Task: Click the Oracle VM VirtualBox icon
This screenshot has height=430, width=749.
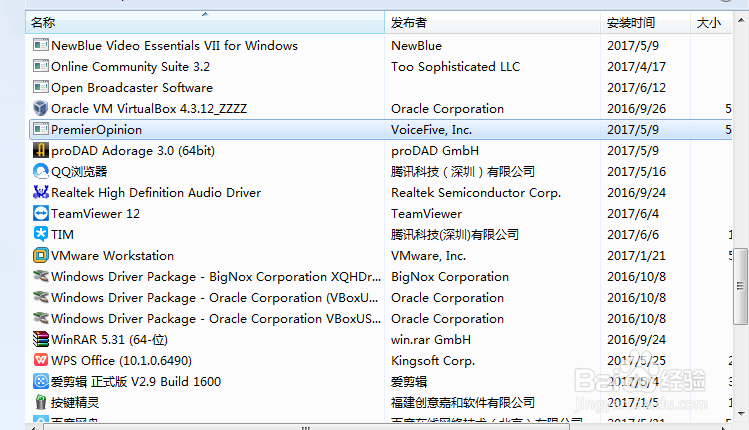Action: pos(41,108)
